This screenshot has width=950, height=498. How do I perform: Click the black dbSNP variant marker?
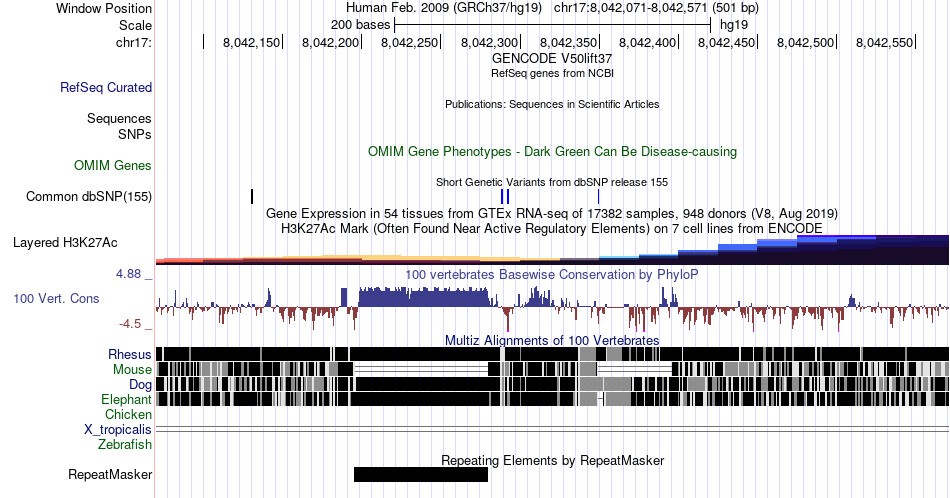coord(252,196)
